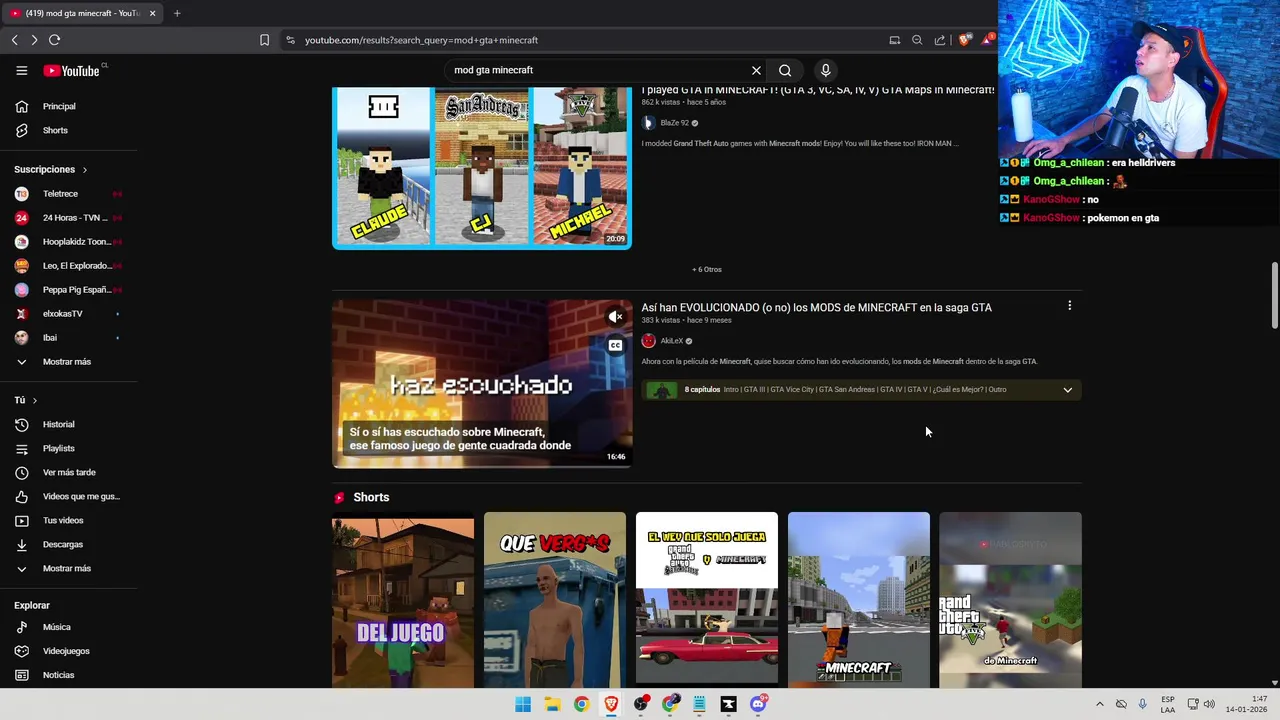Start voice search with microphone

(825, 70)
